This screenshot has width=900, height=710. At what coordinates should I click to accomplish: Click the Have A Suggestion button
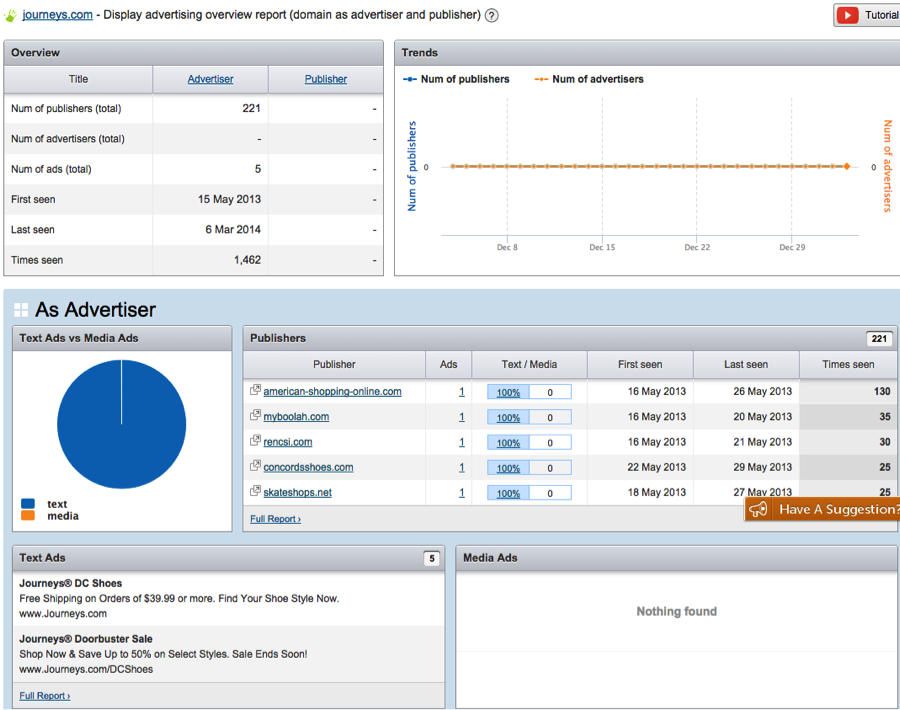coord(823,509)
